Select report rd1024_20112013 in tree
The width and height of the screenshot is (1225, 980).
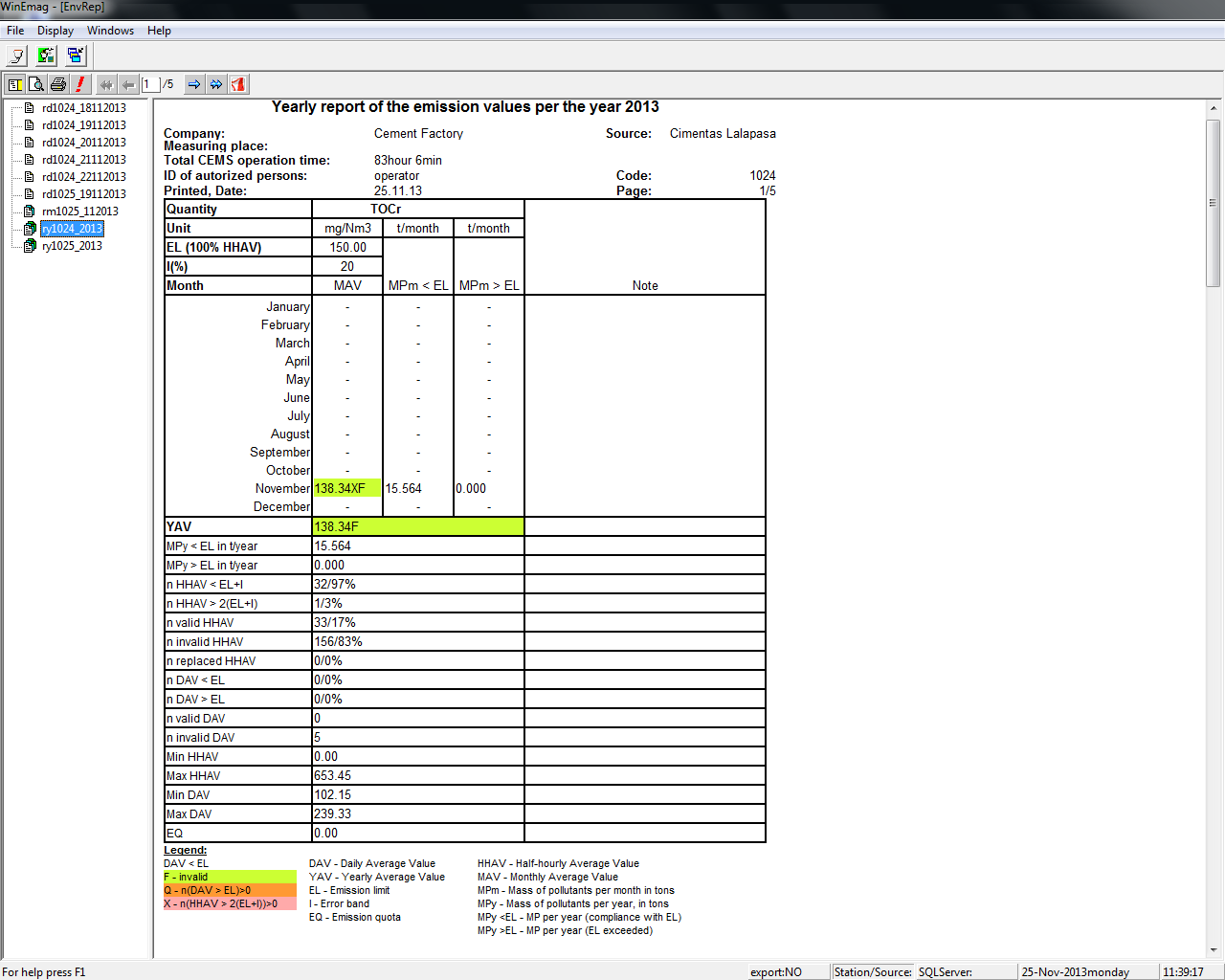click(x=84, y=143)
